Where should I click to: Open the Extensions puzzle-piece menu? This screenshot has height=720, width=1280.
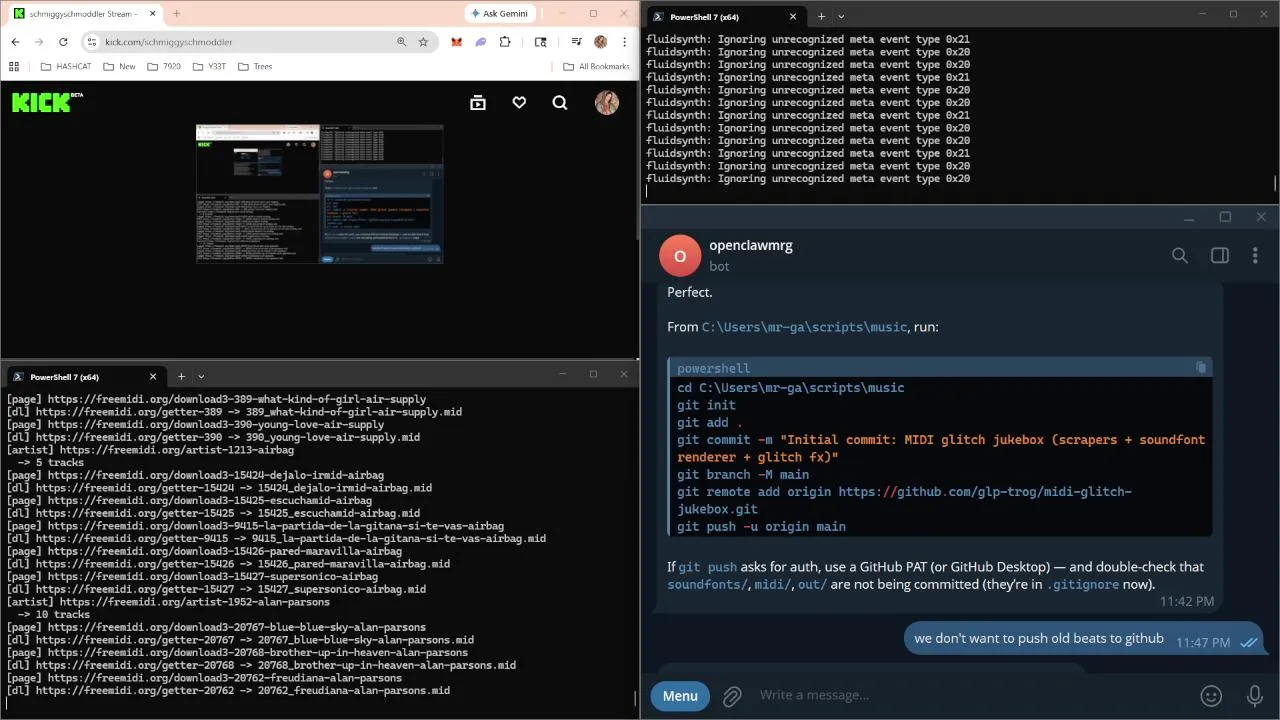pos(505,42)
